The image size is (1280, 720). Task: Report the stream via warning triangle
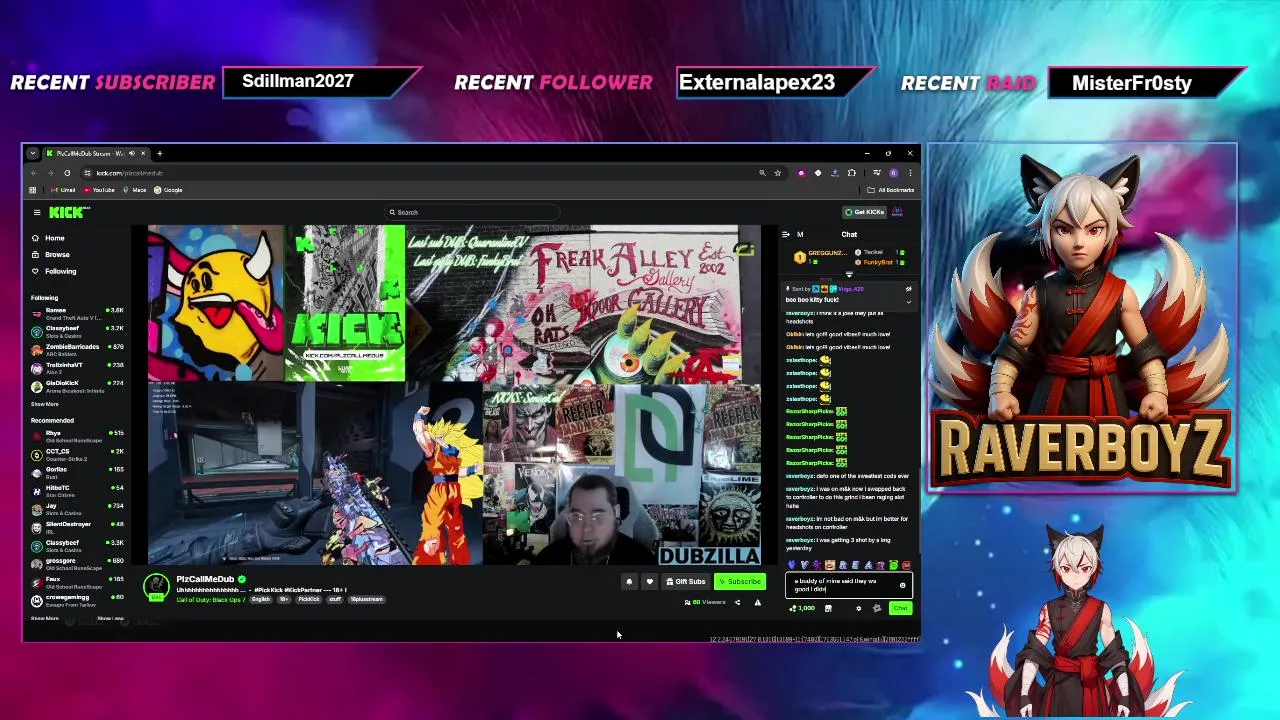click(x=757, y=602)
